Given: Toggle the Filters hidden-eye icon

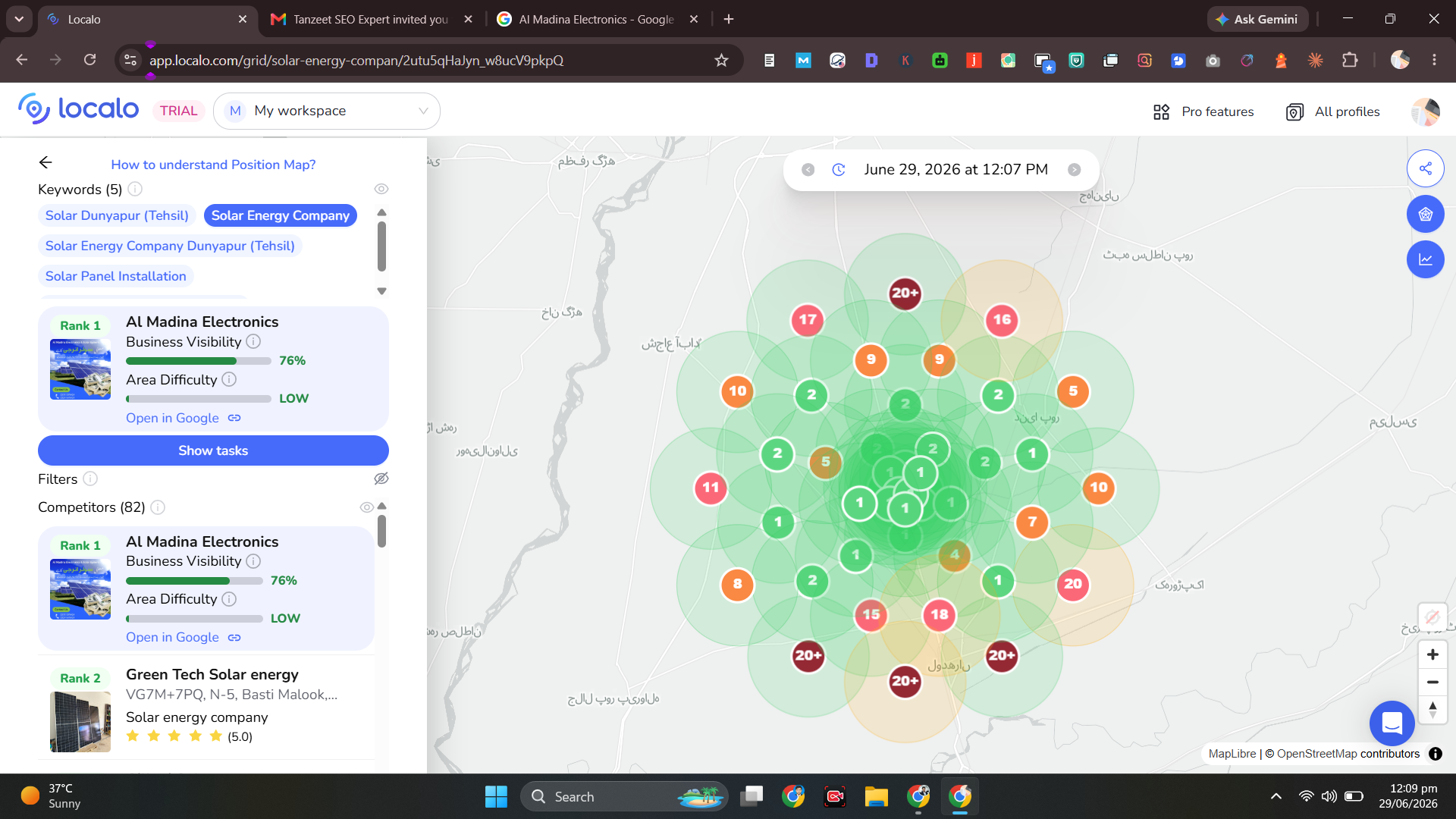Looking at the screenshot, I should [381, 479].
